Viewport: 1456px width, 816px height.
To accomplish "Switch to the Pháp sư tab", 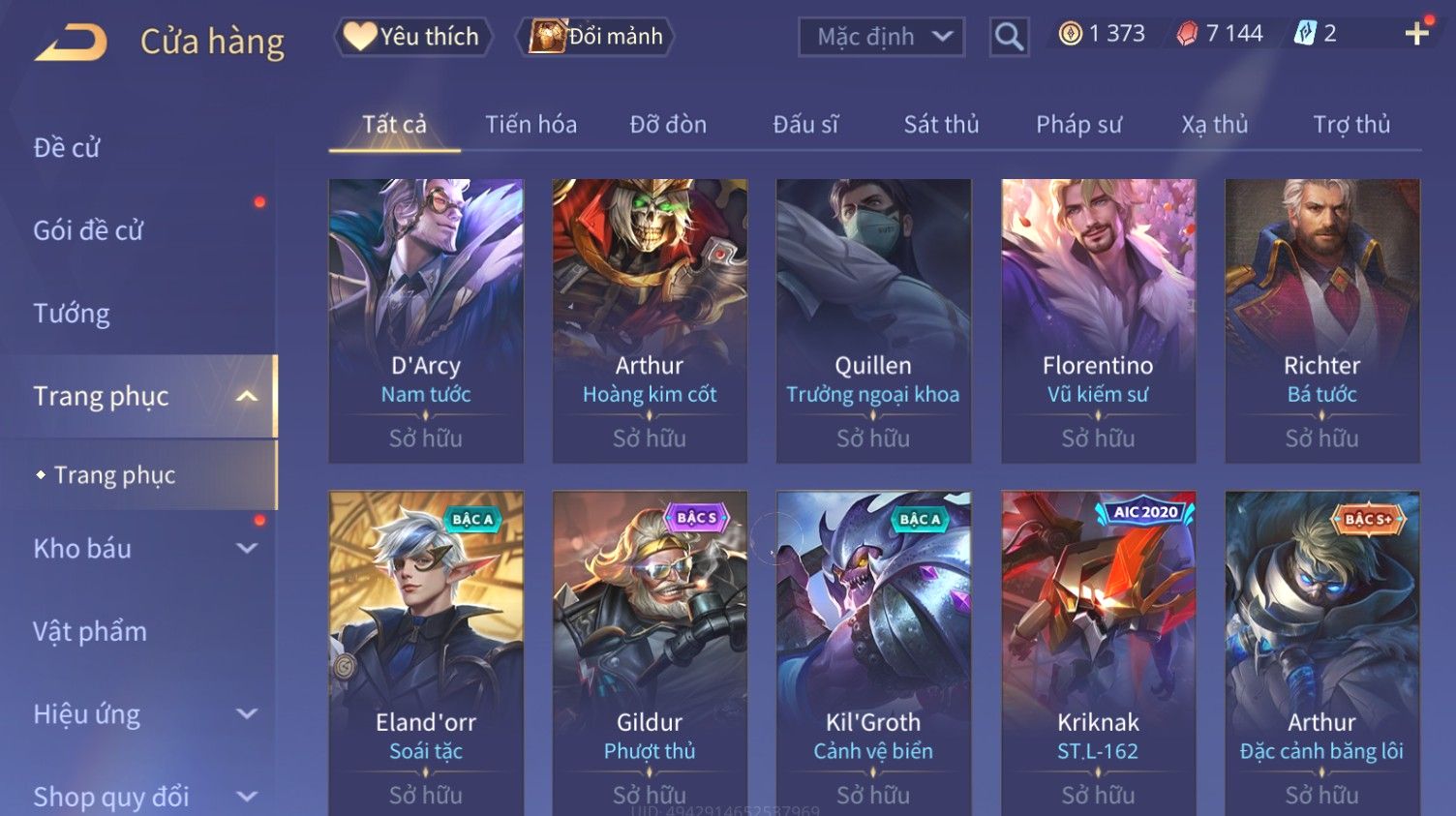I will (1078, 124).
